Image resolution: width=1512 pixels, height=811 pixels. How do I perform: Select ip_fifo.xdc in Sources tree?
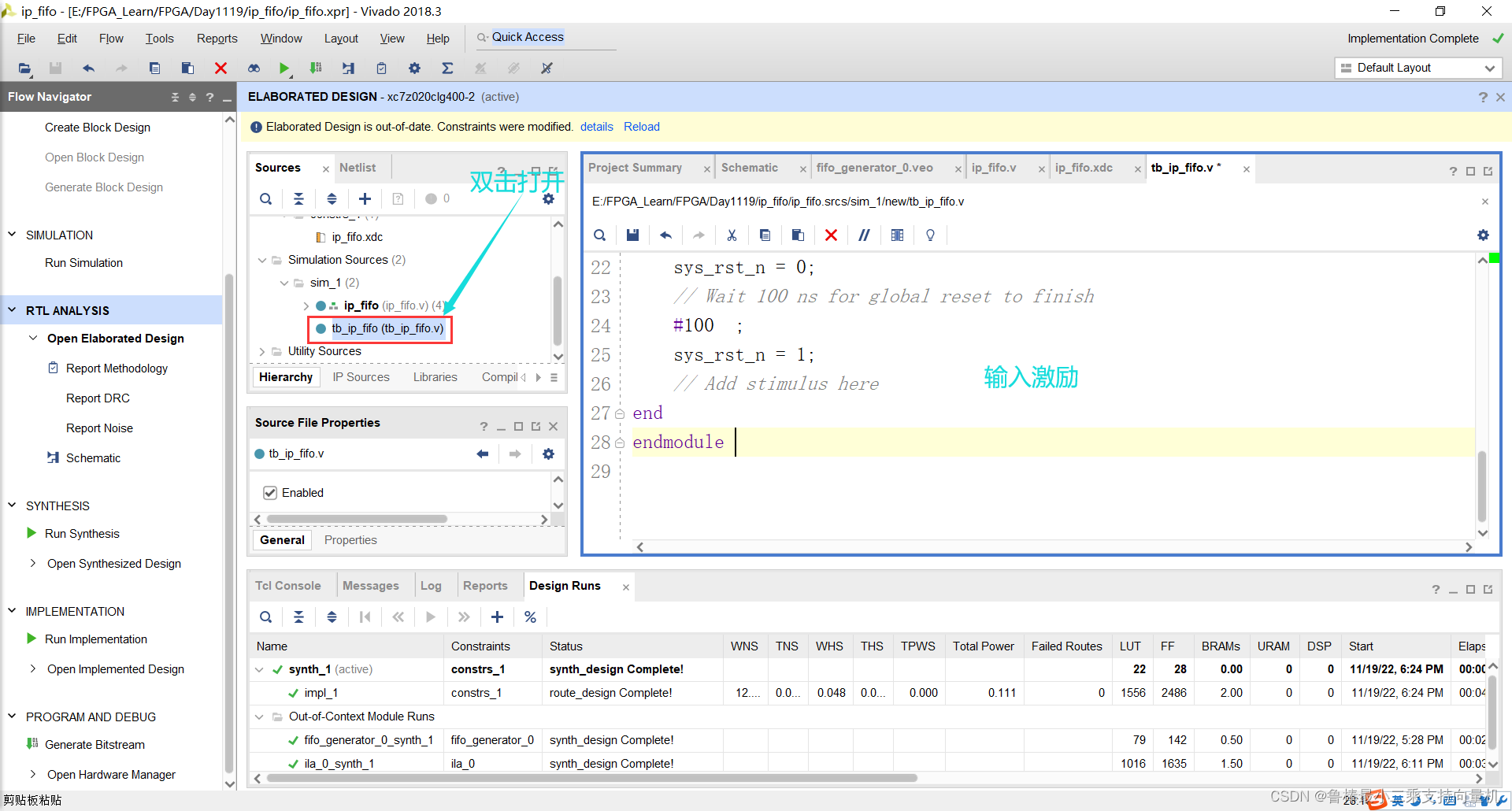point(357,237)
